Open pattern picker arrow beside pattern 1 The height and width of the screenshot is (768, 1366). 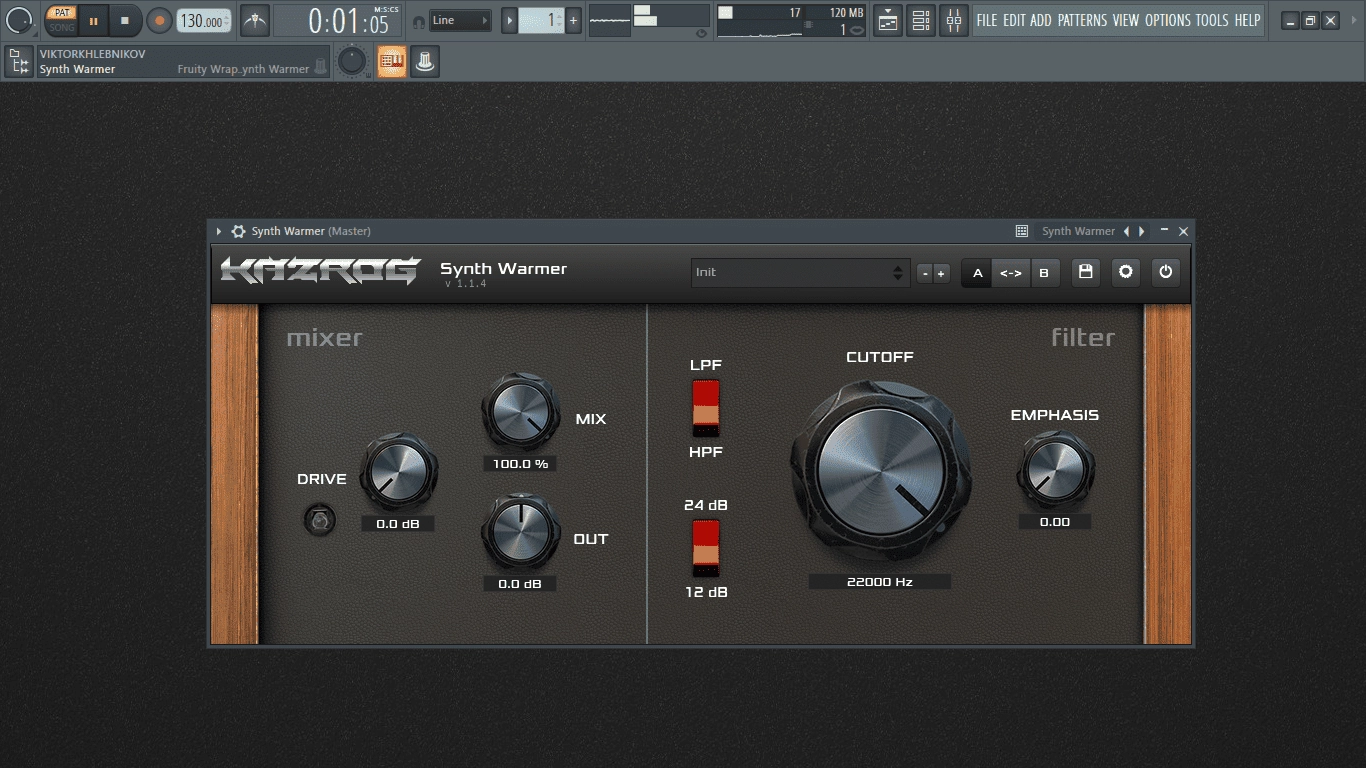click(x=510, y=20)
